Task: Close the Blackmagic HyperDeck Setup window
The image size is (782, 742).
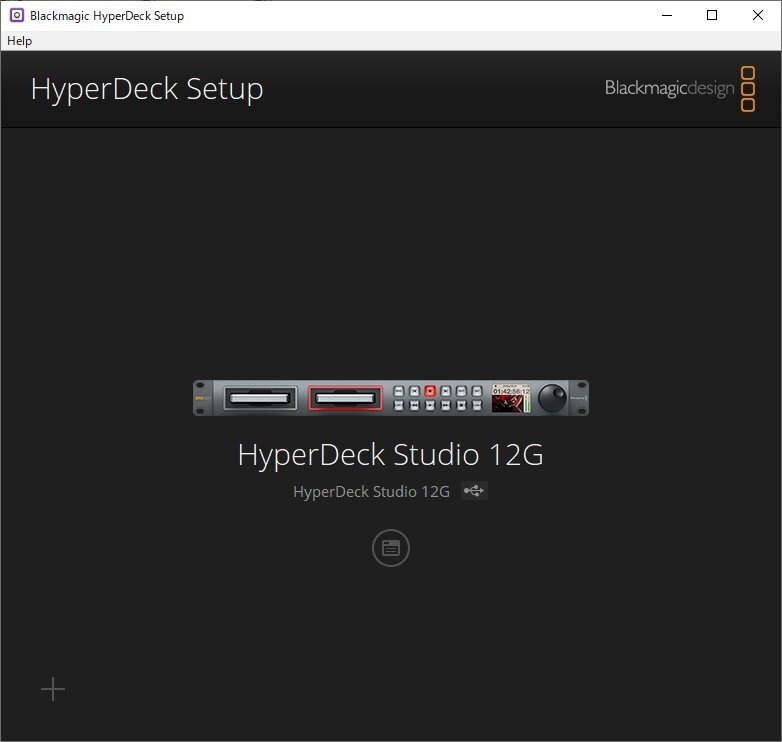Action: coord(758,15)
